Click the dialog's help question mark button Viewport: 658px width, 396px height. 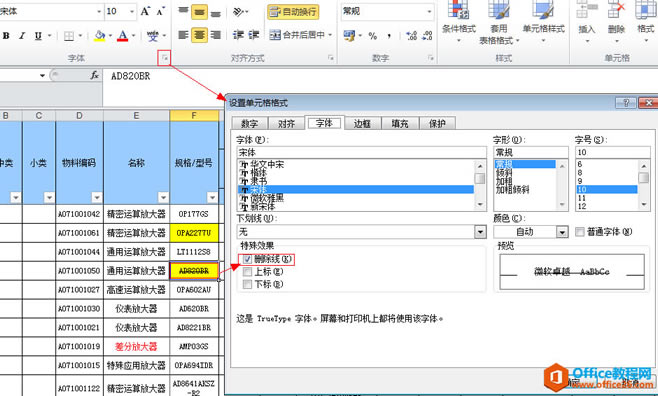[626, 102]
